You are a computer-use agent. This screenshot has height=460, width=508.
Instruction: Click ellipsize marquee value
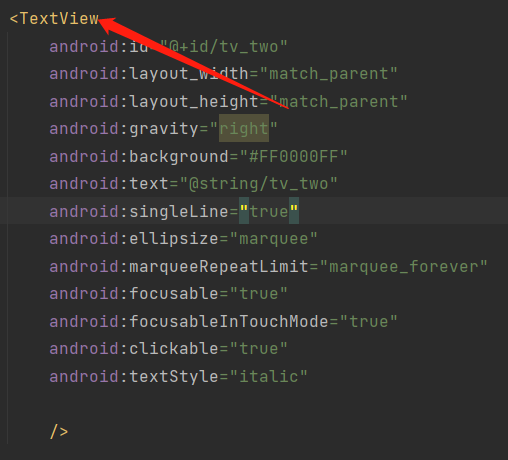(x=273, y=239)
